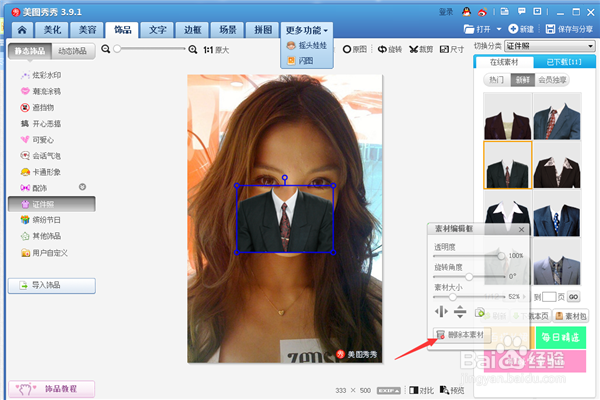Expand the arrow beside 配饰
This screenshot has width=600, height=400.
point(82,187)
